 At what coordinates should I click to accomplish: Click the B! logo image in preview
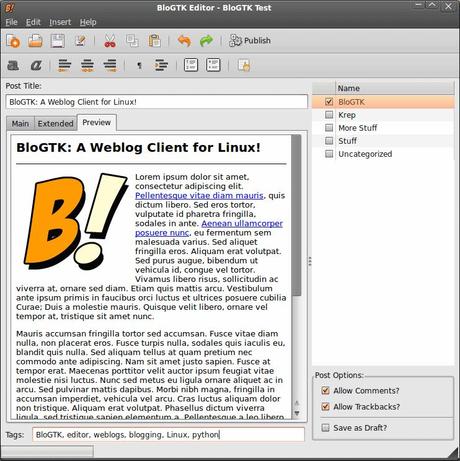point(76,221)
